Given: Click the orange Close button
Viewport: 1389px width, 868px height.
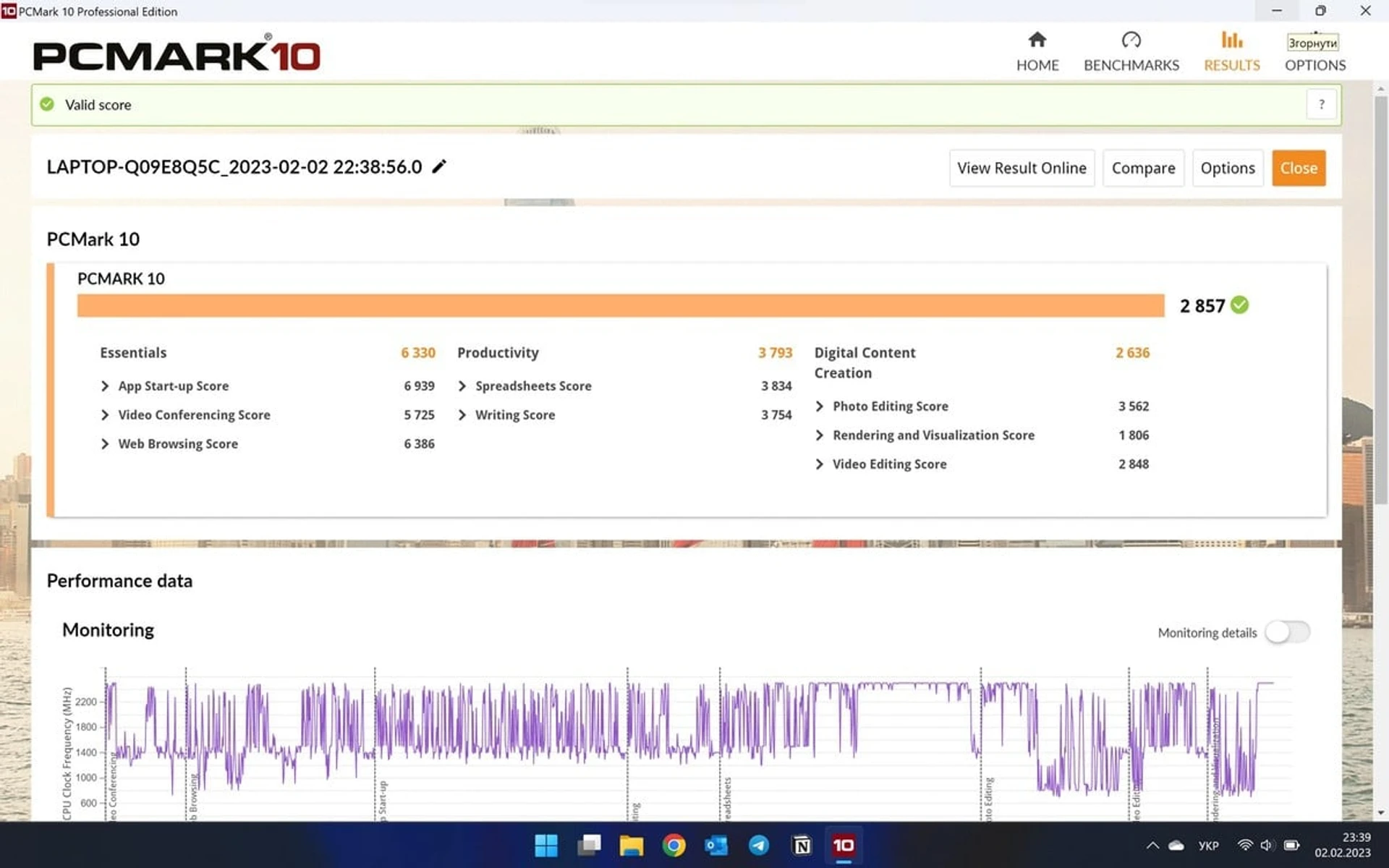Looking at the screenshot, I should coord(1299,168).
